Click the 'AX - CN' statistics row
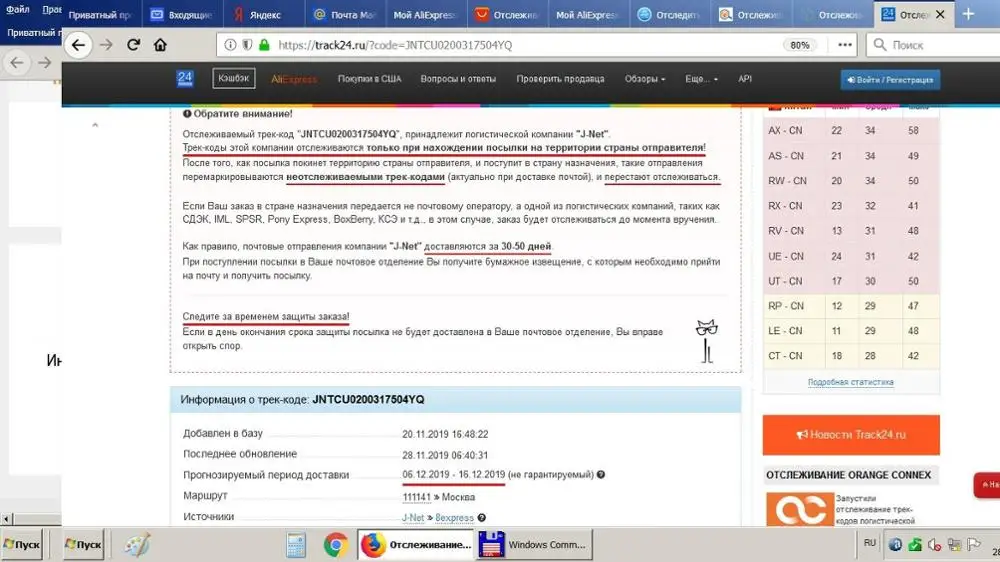1000x562 pixels. click(851, 131)
